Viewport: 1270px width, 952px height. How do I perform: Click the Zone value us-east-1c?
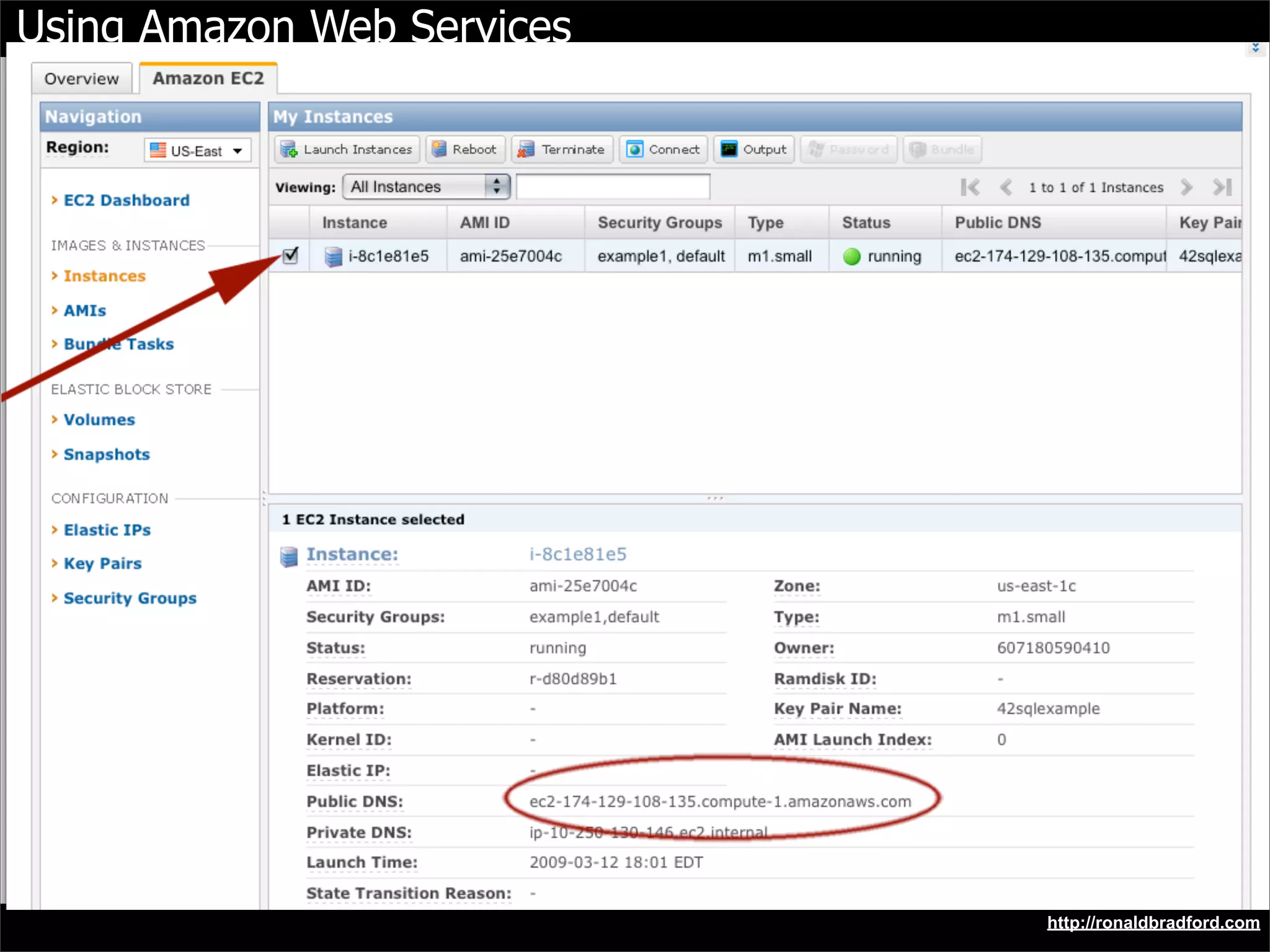pos(1036,586)
